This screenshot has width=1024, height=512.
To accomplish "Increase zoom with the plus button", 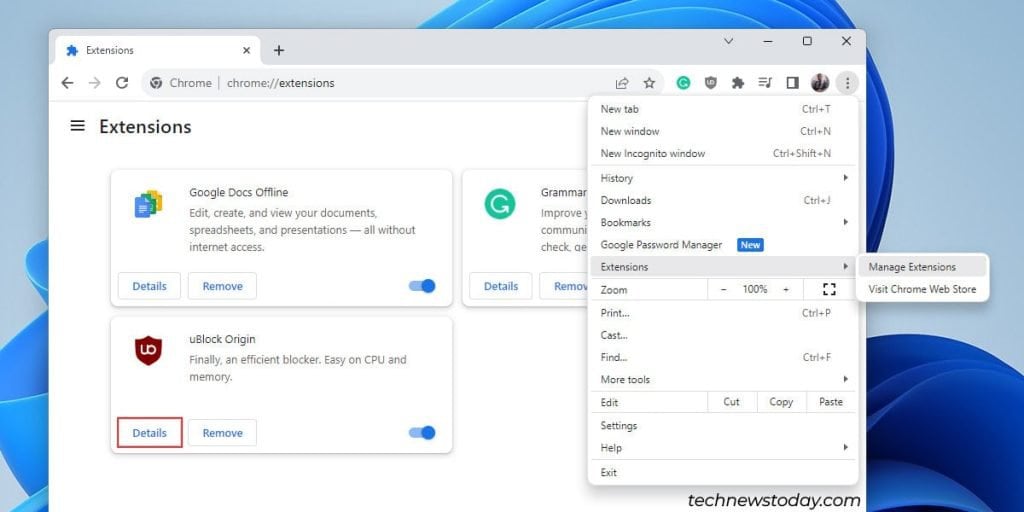I will (786, 289).
